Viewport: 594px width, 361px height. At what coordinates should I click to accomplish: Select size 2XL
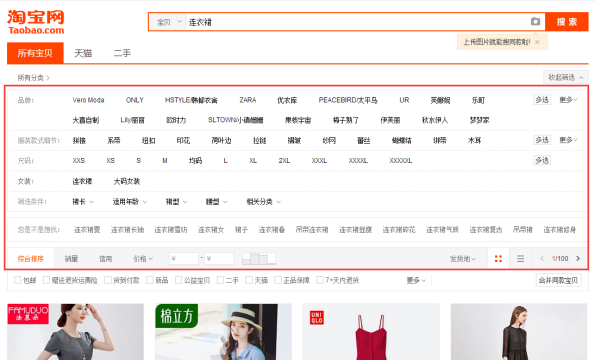point(284,161)
